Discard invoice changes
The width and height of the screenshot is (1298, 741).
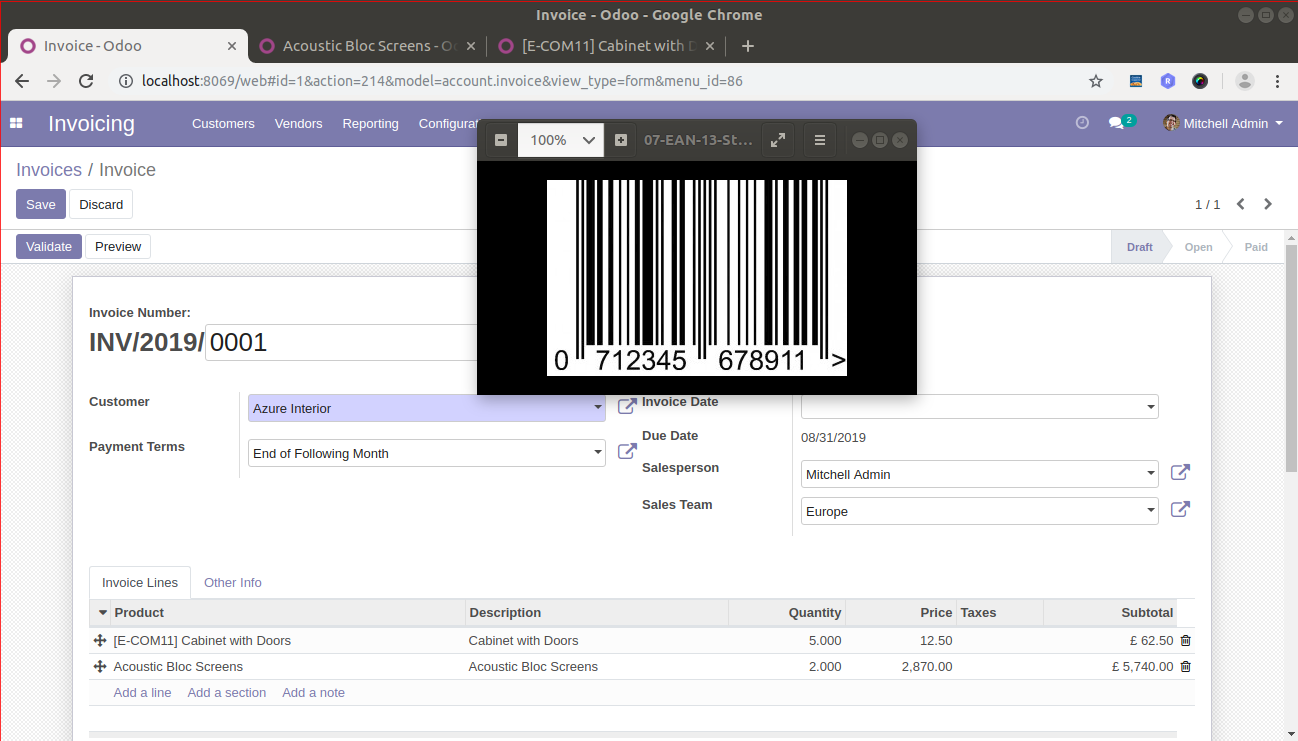pos(101,204)
